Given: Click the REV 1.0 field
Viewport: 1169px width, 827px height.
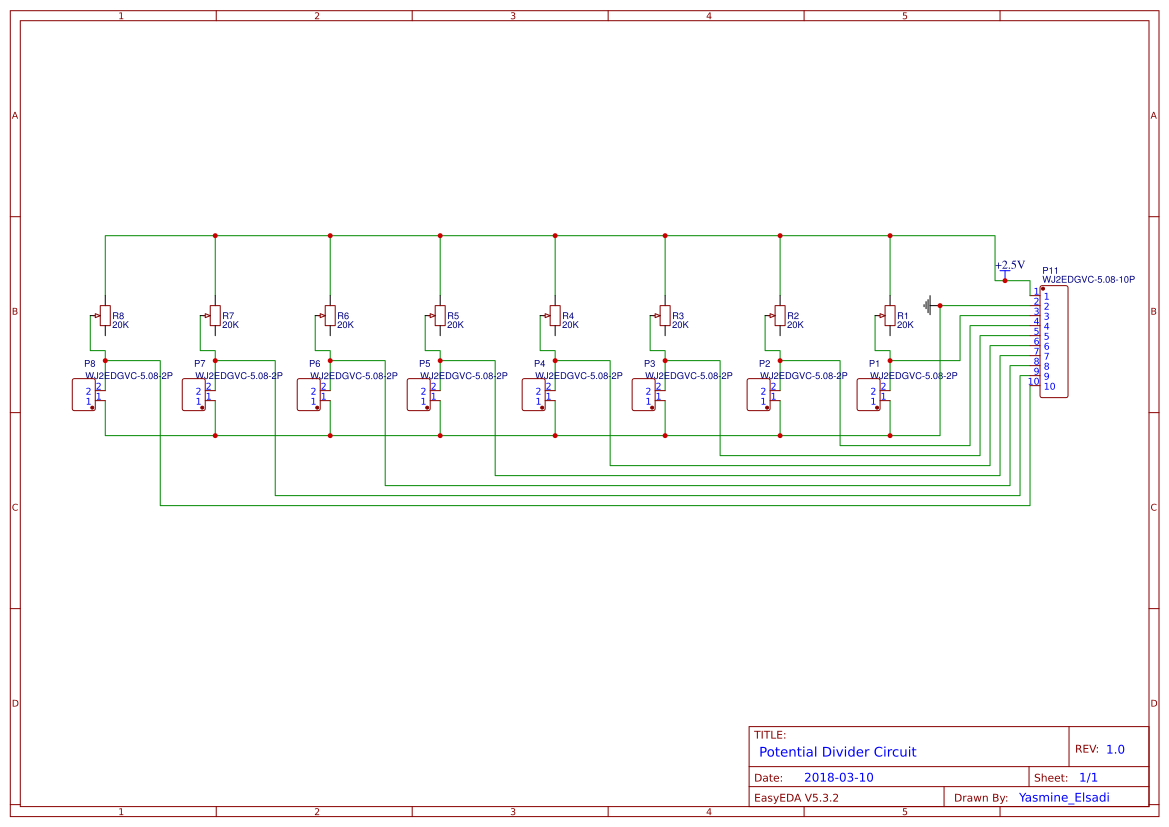Looking at the screenshot, I should point(1104,747).
